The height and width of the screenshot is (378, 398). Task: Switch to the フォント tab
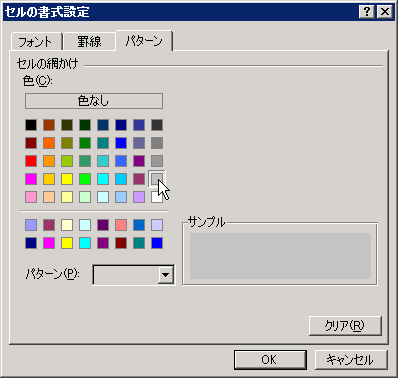pyautogui.click(x=35, y=42)
